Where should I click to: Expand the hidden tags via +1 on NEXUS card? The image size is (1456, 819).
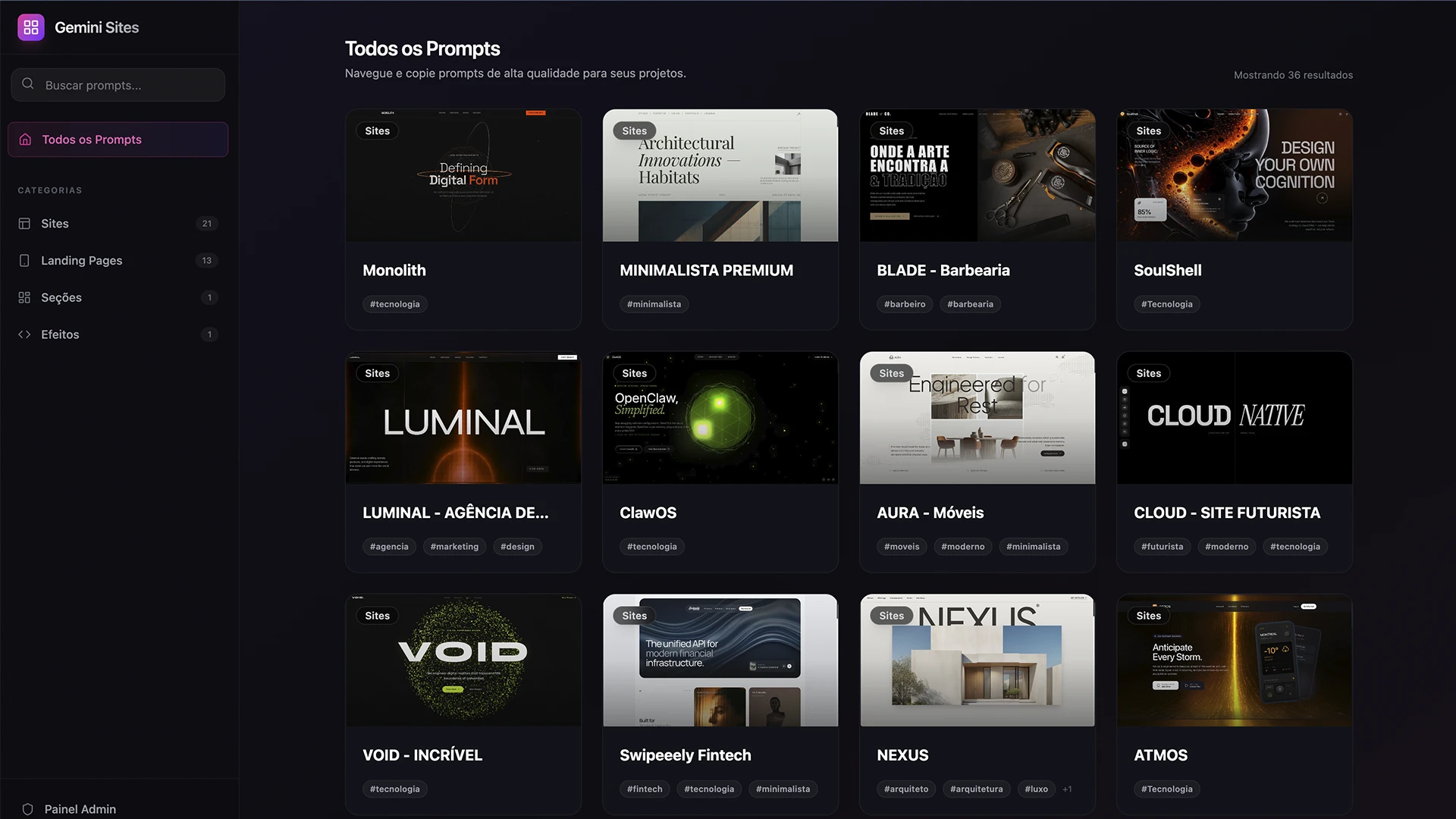pyautogui.click(x=1067, y=789)
